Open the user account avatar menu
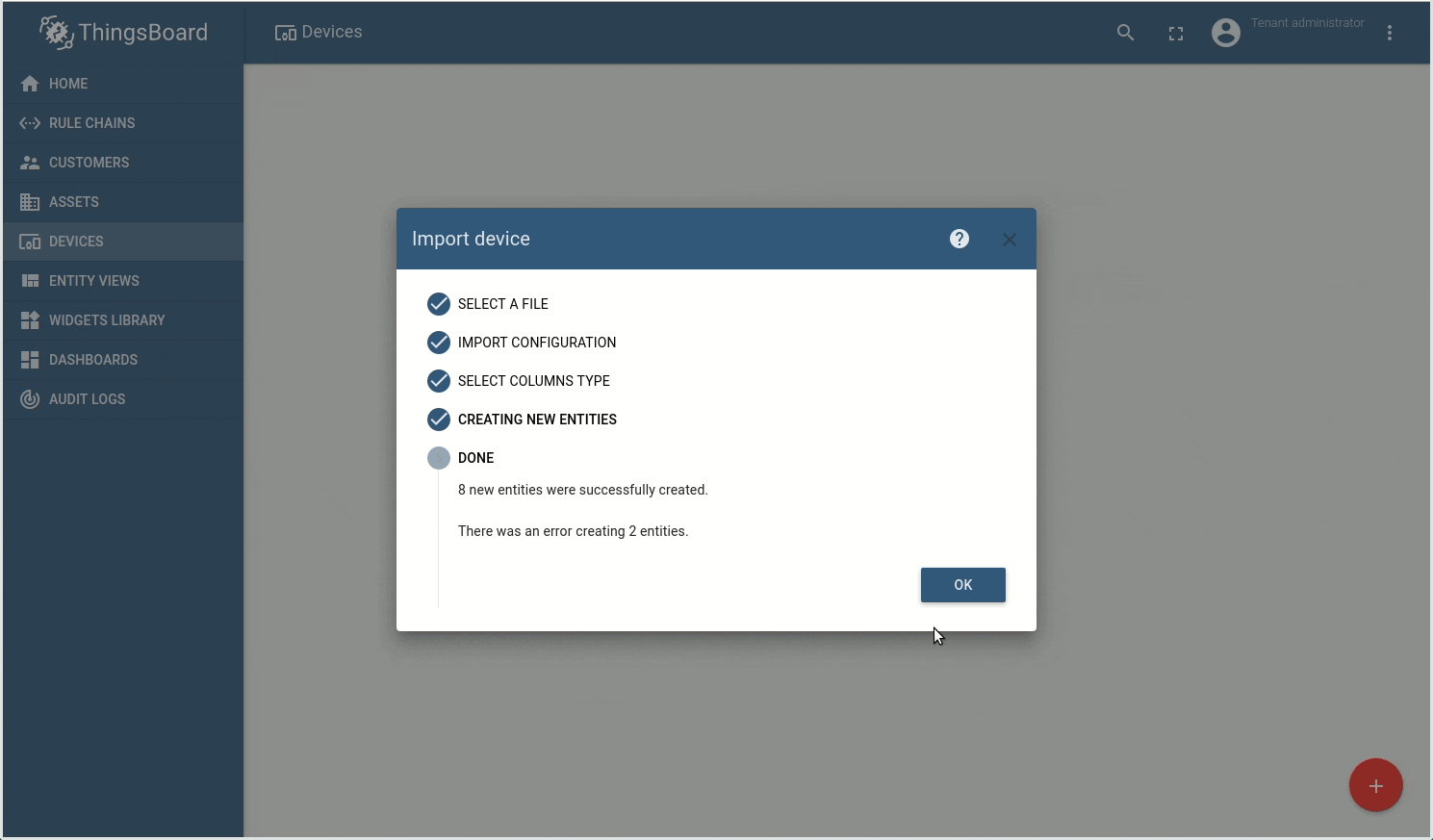The height and width of the screenshot is (840, 1433). tap(1225, 32)
